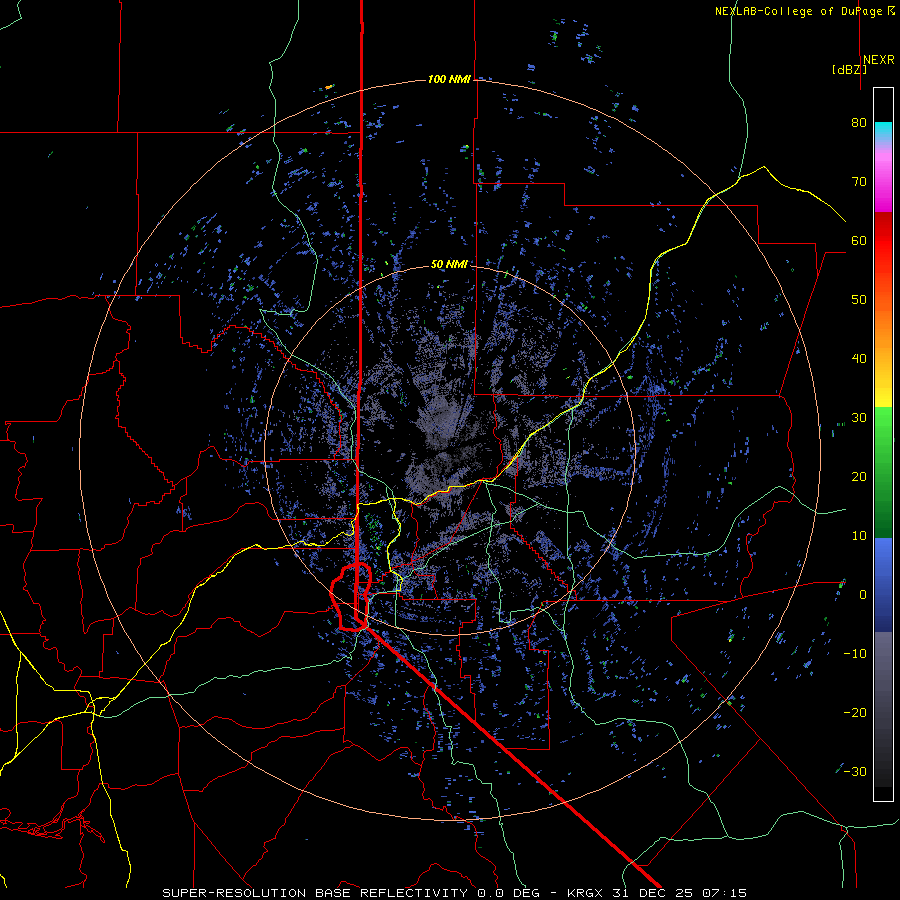Viewport: 900px width, 900px height.
Task: Click the positive 10 value on the dBZ scale
Action: pyautogui.click(x=859, y=536)
